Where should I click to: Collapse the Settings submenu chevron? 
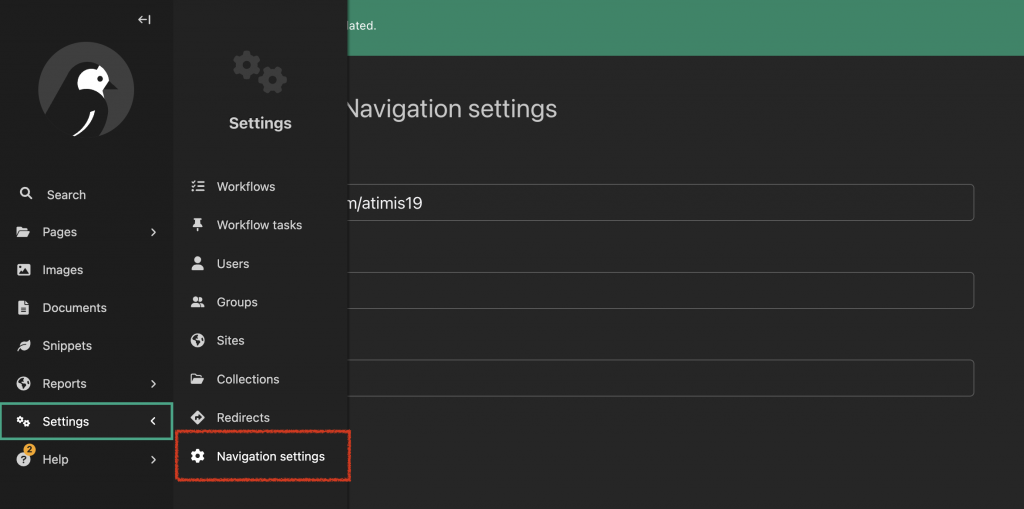[153, 422]
